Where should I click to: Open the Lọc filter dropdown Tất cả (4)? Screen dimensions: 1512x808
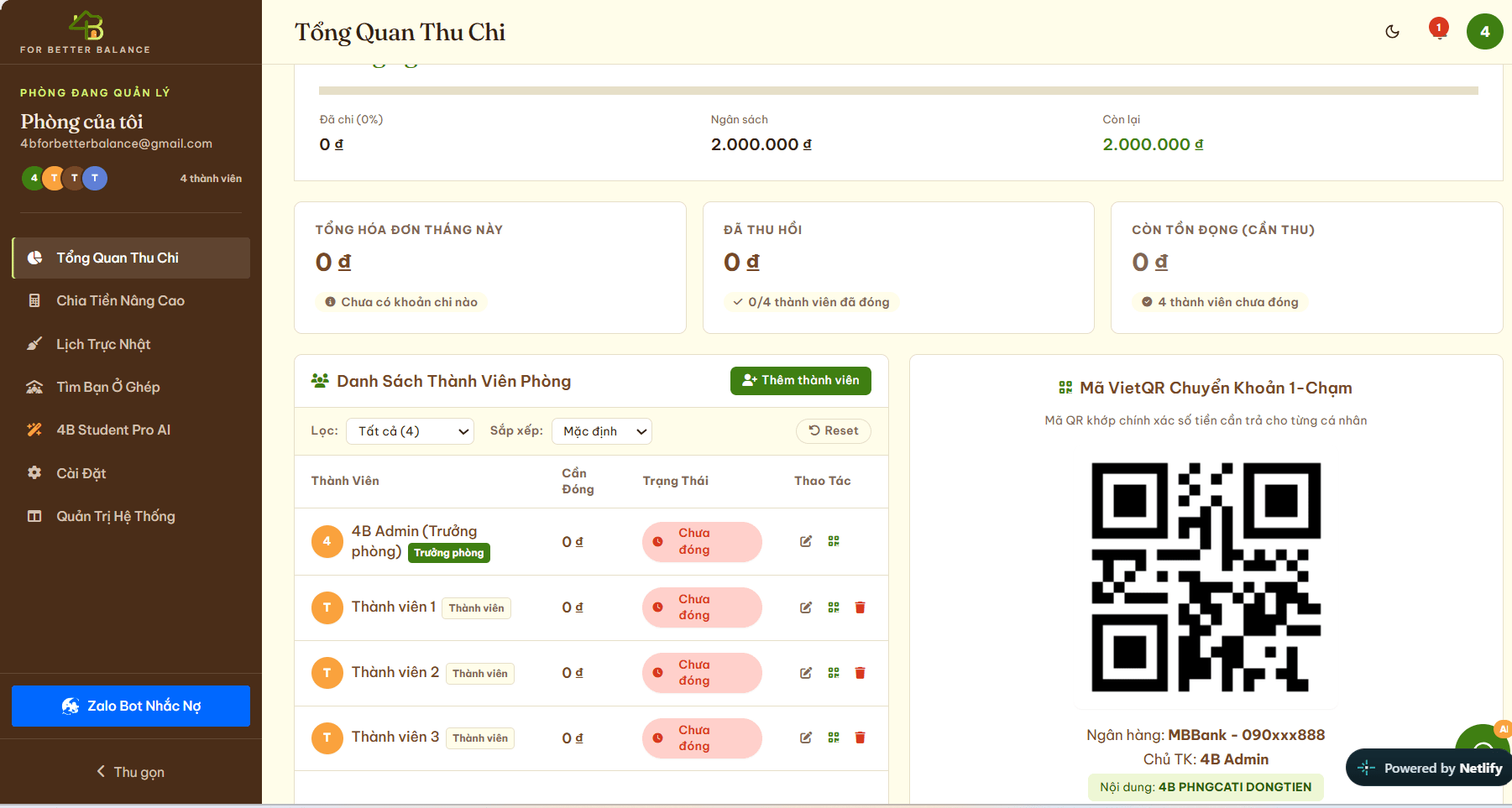411,431
